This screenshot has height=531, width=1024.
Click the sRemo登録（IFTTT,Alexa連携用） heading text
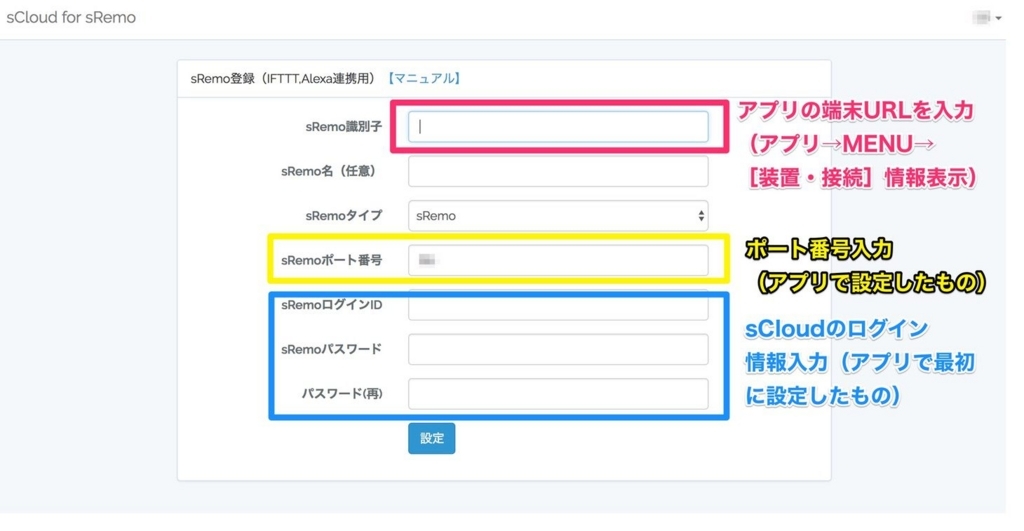point(284,78)
